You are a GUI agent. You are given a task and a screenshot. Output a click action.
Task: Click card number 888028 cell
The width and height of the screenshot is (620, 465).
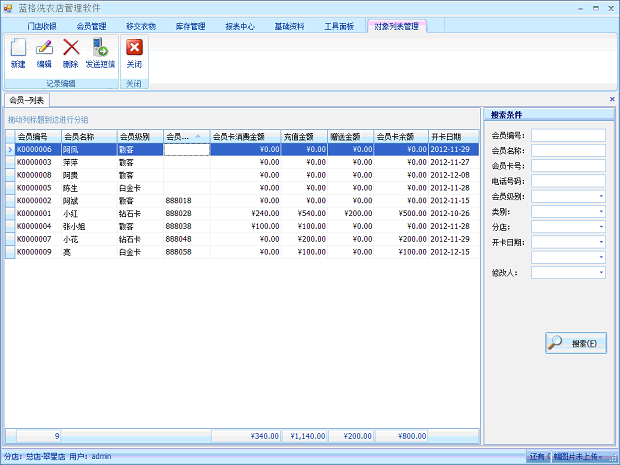coord(187,214)
